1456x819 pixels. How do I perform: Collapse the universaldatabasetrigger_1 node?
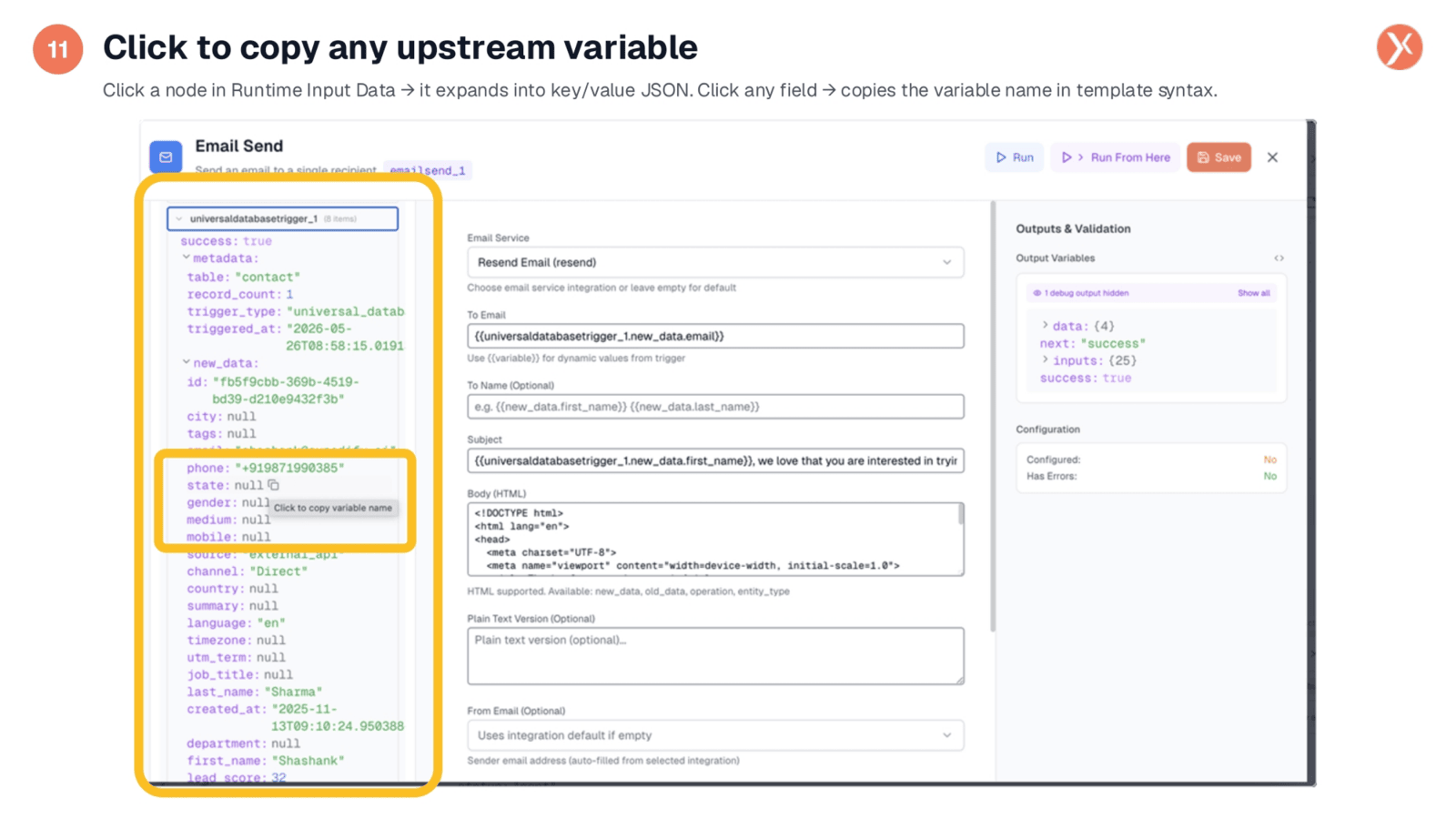click(179, 218)
